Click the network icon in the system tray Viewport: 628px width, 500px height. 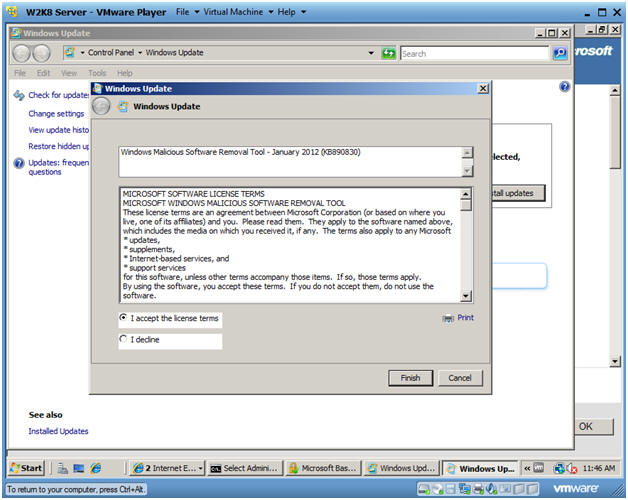559,468
